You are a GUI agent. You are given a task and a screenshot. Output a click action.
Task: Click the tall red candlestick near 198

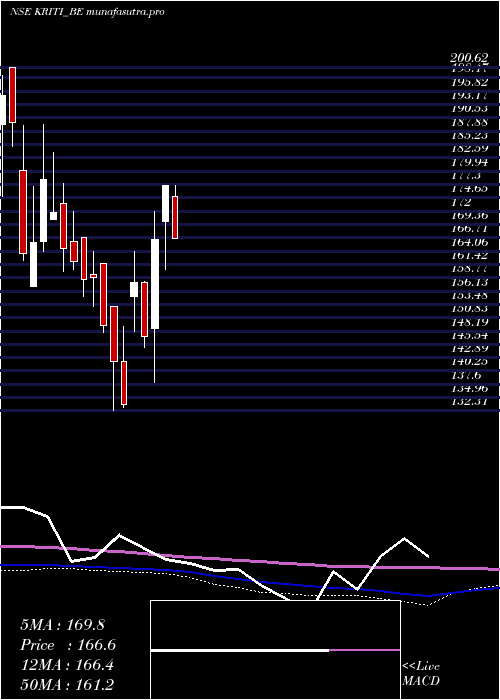12,95
